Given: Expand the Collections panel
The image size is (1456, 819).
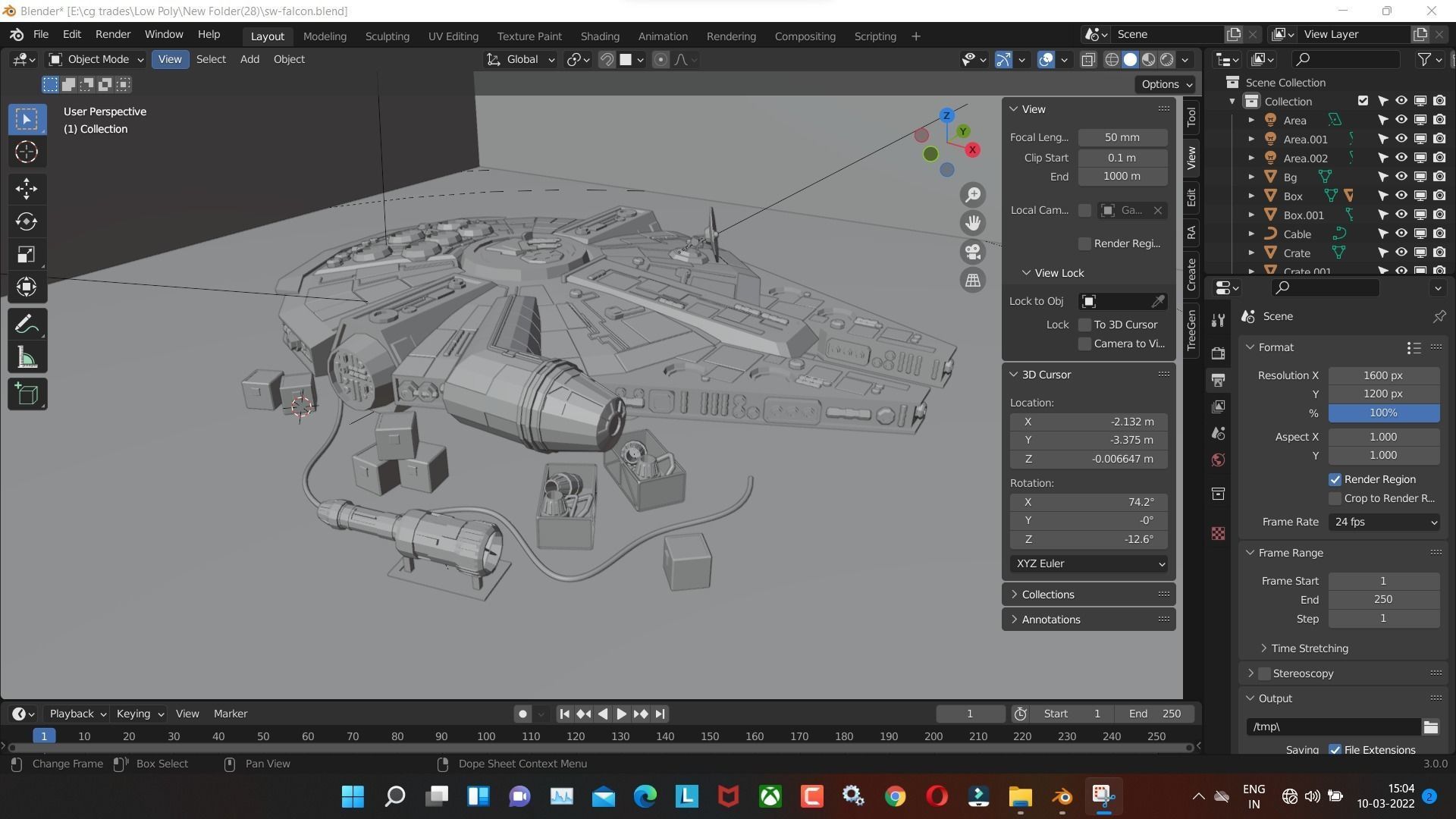Looking at the screenshot, I should pos(1046,595).
